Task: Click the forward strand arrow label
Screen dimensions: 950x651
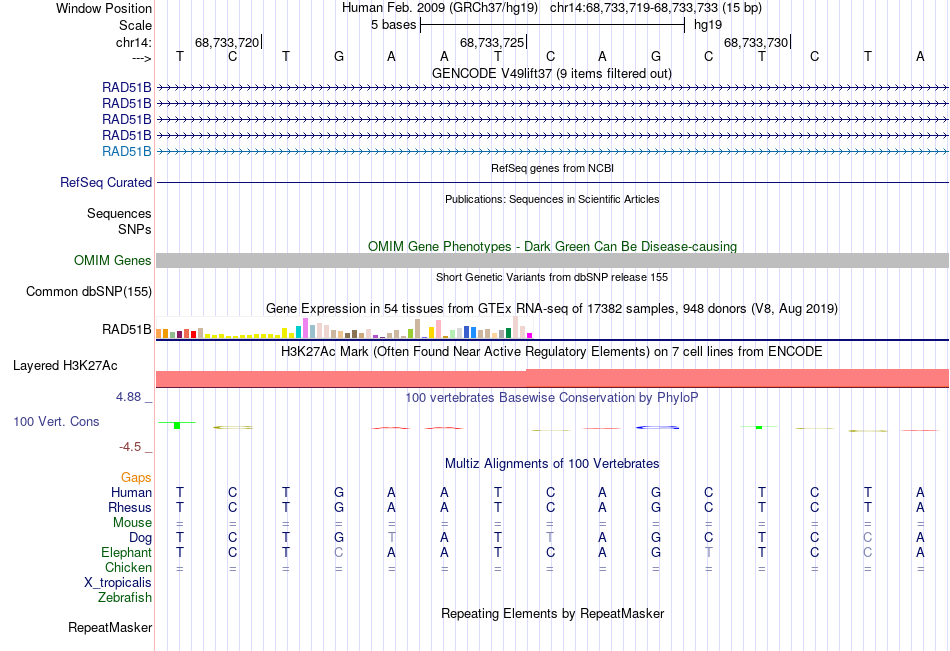Action: pos(142,58)
